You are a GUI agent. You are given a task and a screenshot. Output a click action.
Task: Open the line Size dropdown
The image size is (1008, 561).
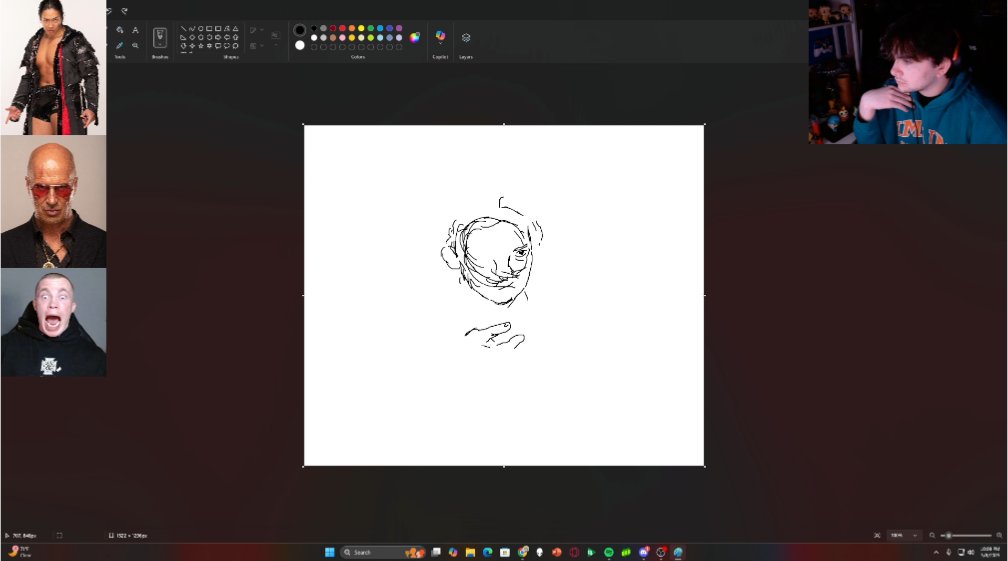point(276,39)
